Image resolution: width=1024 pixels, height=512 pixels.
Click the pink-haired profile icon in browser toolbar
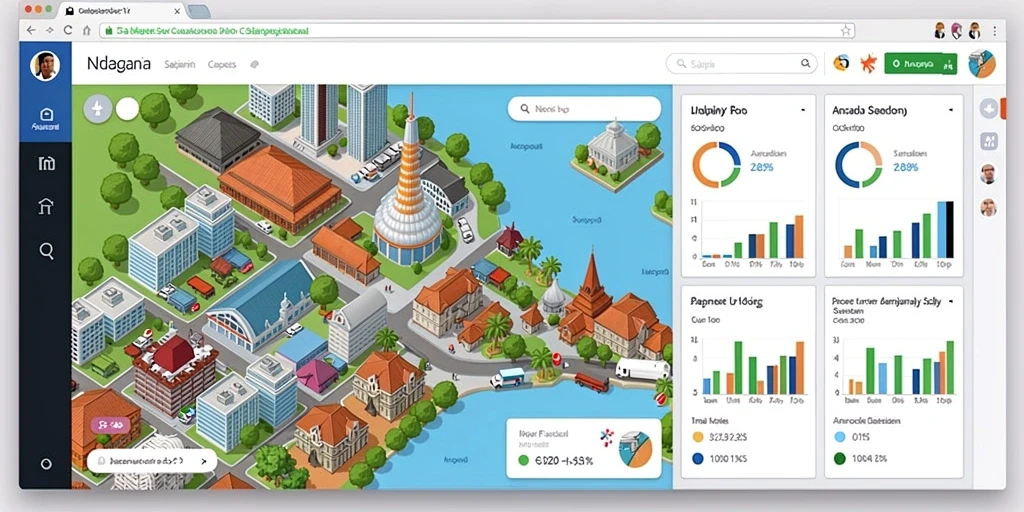point(957,30)
